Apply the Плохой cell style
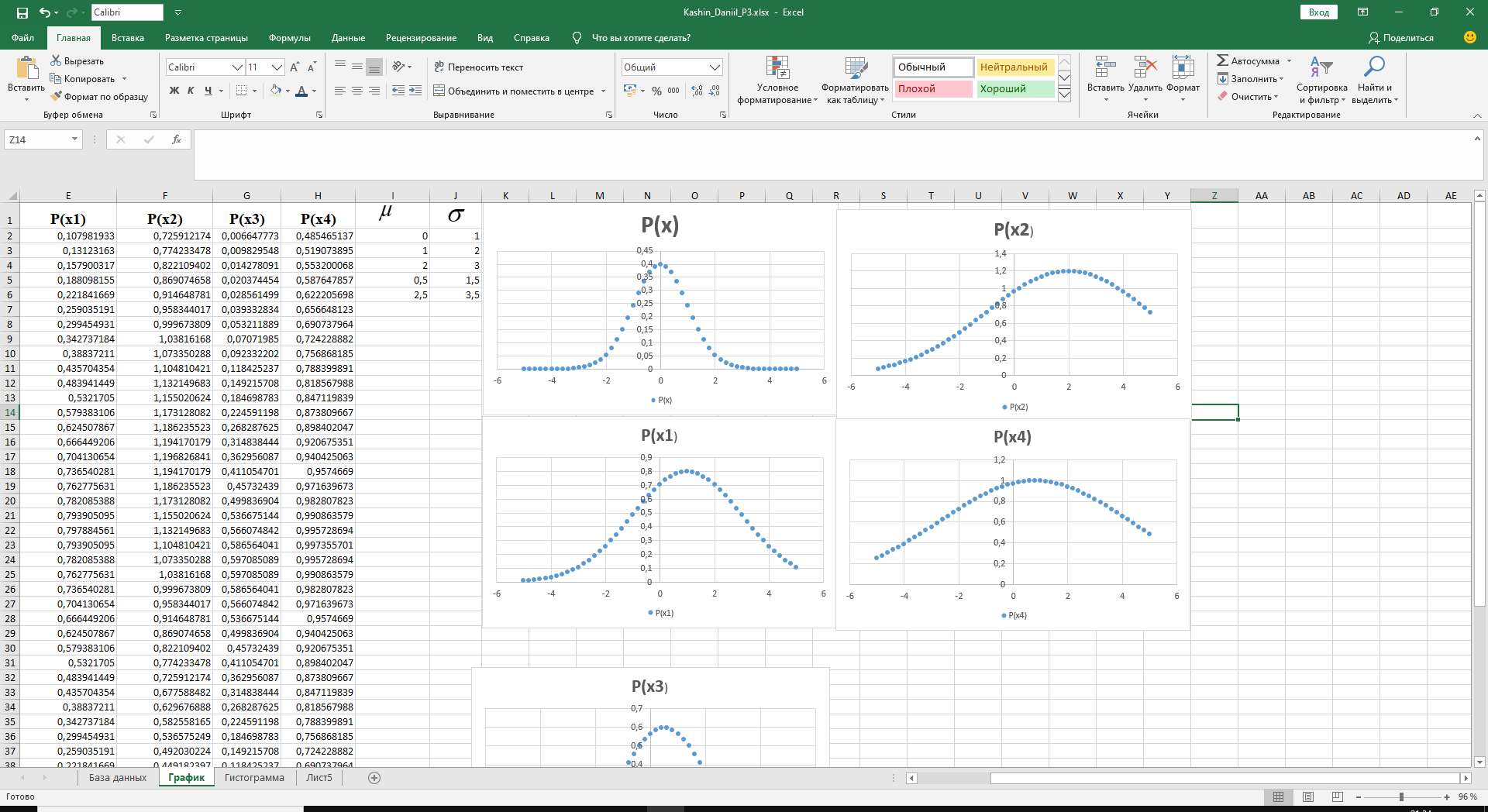 coord(933,89)
